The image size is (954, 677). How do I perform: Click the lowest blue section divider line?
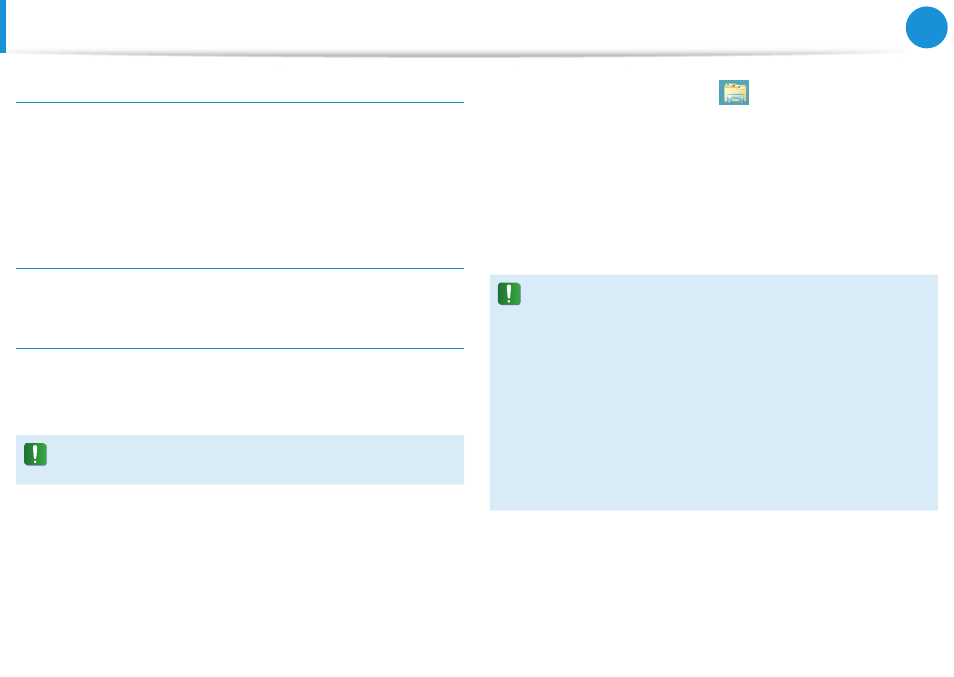point(240,349)
